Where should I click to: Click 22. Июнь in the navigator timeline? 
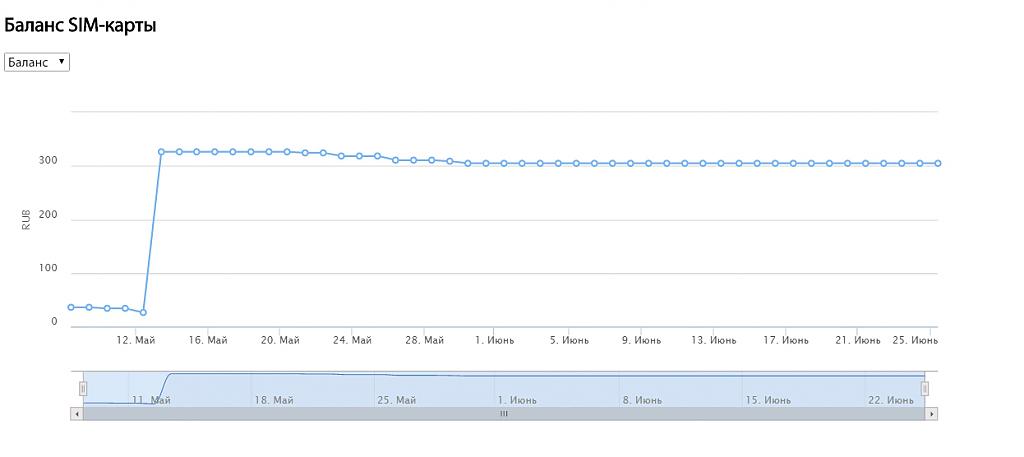(x=890, y=400)
